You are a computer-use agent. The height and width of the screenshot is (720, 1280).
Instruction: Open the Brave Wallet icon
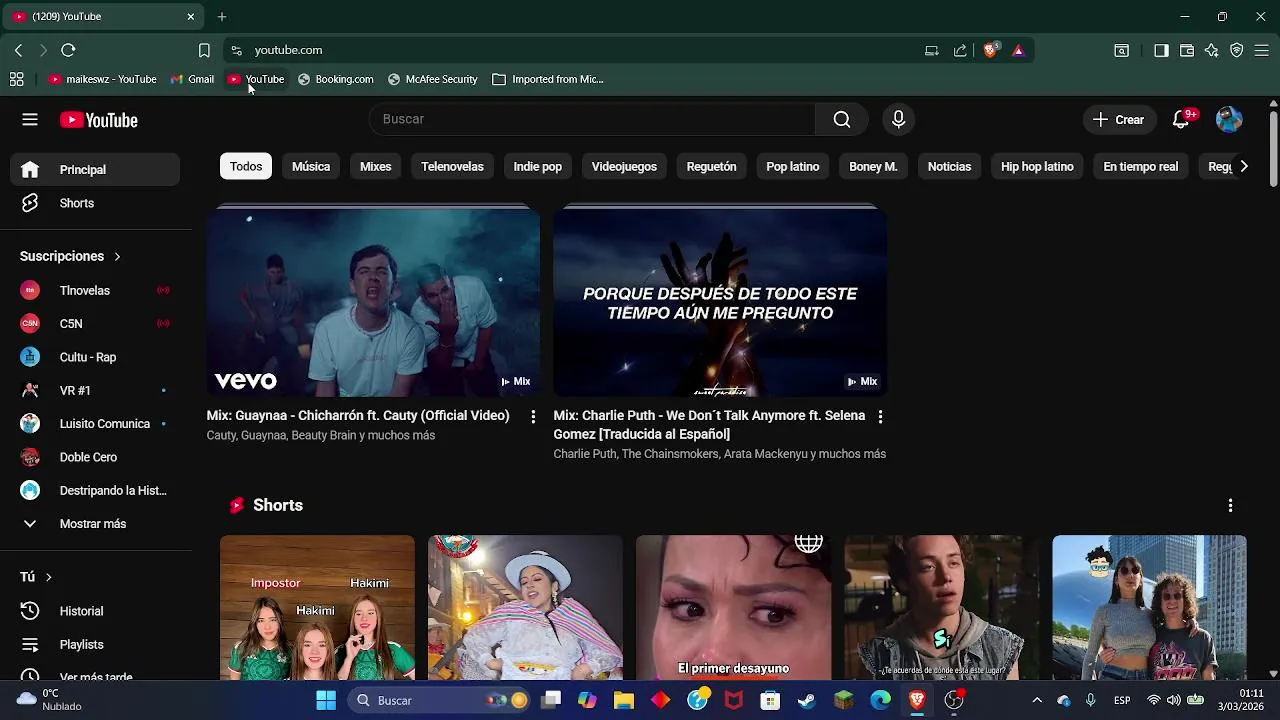click(x=1187, y=50)
